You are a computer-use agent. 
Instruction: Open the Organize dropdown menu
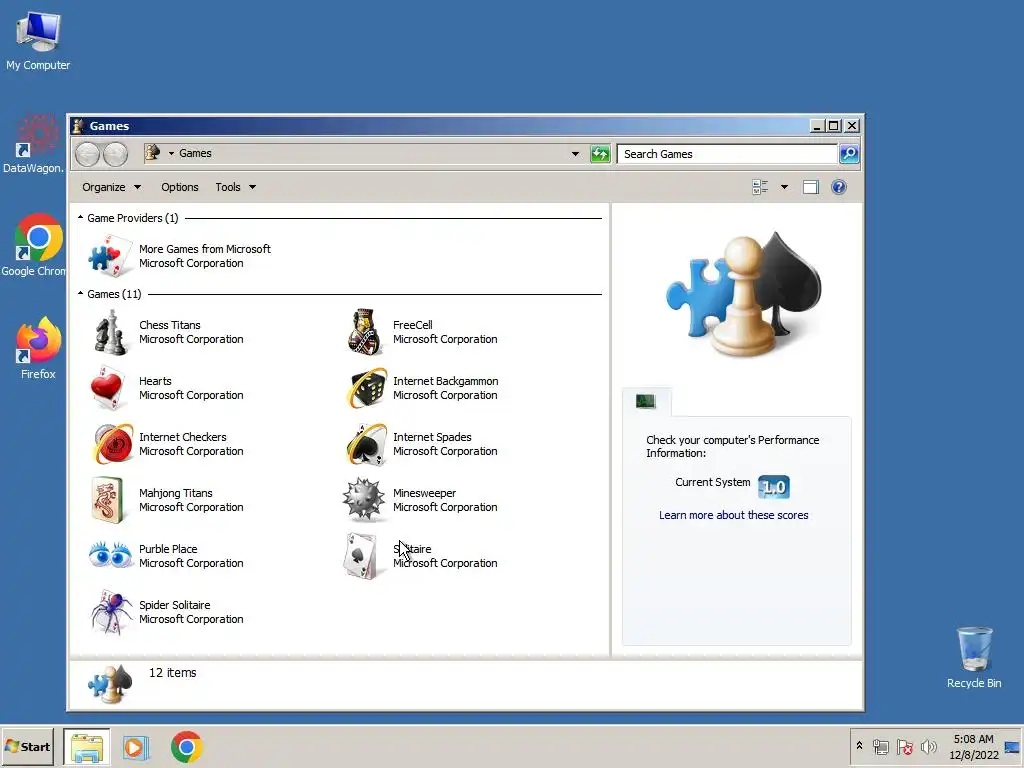tap(112, 187)
